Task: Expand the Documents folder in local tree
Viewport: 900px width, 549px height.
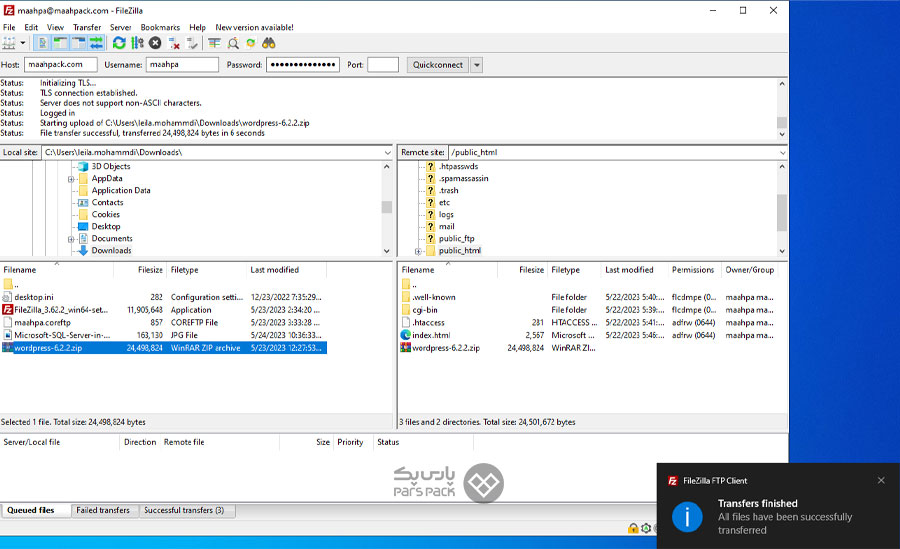Action: [x=71, y=239]
